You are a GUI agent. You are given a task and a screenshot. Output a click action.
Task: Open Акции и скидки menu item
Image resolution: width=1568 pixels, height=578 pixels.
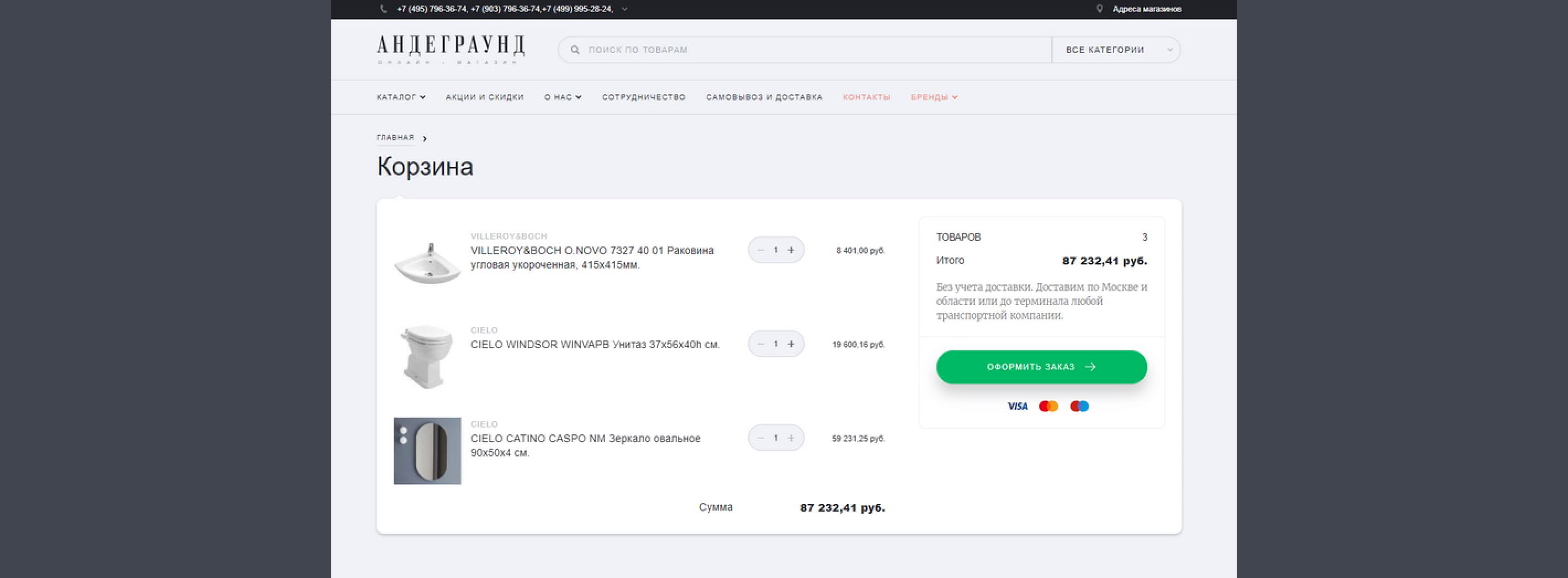tap(485, 97)
